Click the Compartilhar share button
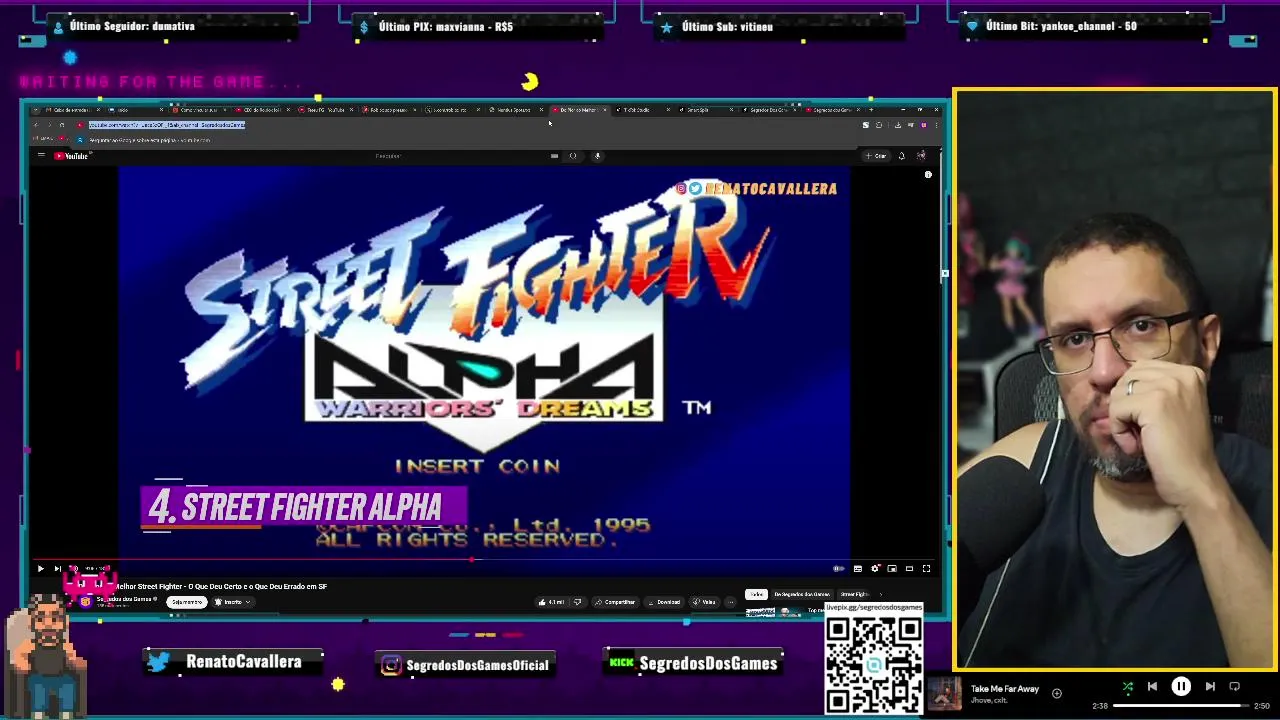This screenshot has width=1280, height=720. click(x=615, y=602)
